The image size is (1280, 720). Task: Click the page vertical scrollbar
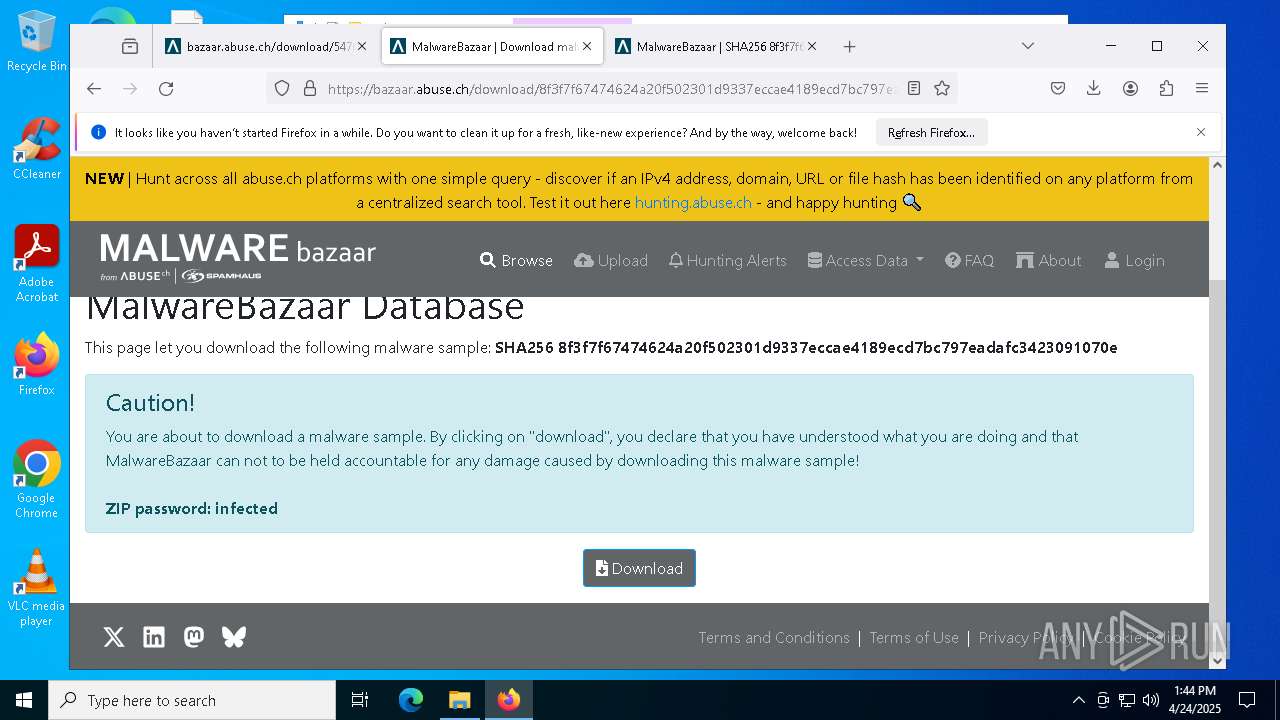pos(1217,413)
